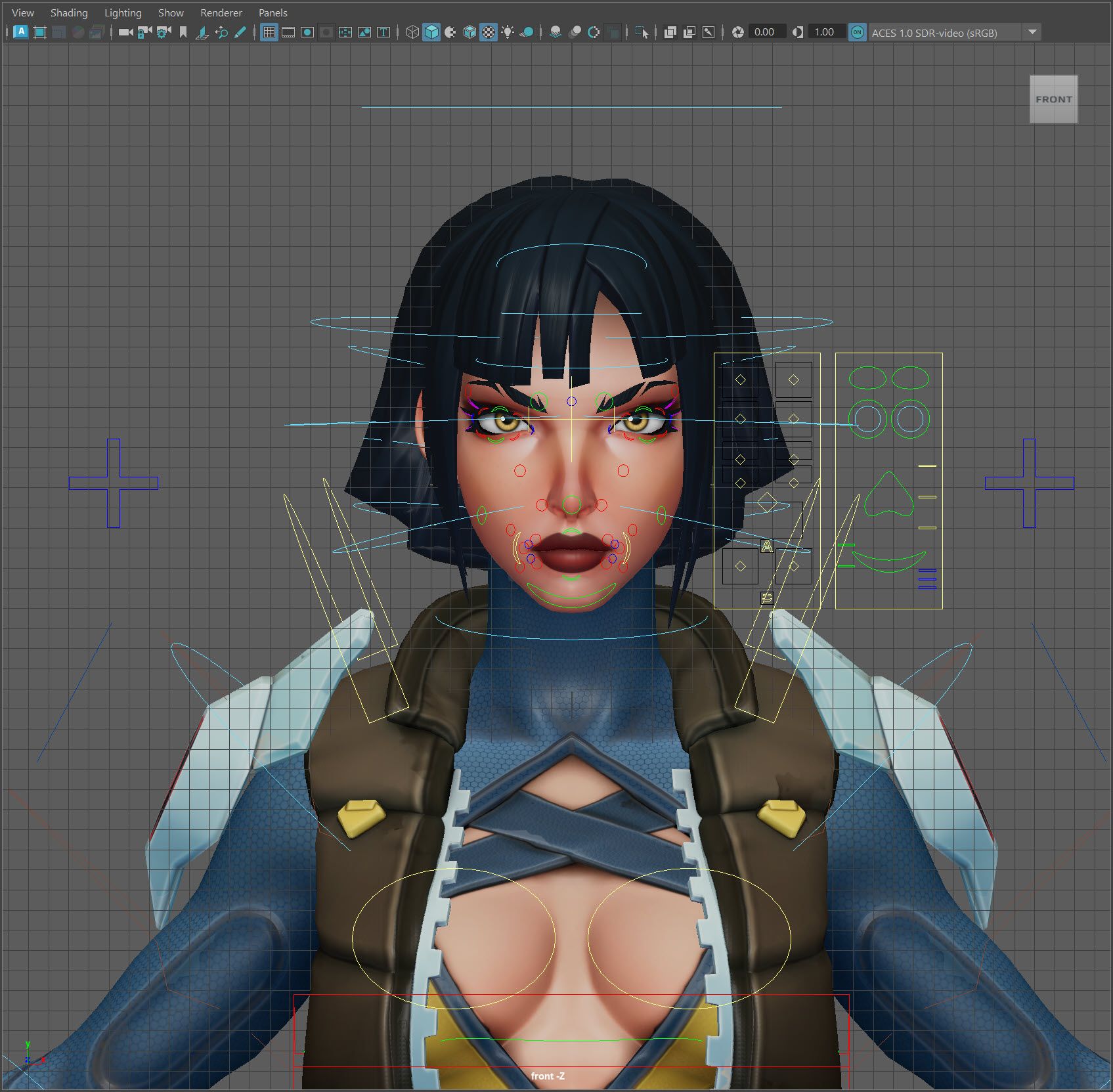1113x1092 pixels.
Task: Click the select camera icon
Action: pos(125,32)
